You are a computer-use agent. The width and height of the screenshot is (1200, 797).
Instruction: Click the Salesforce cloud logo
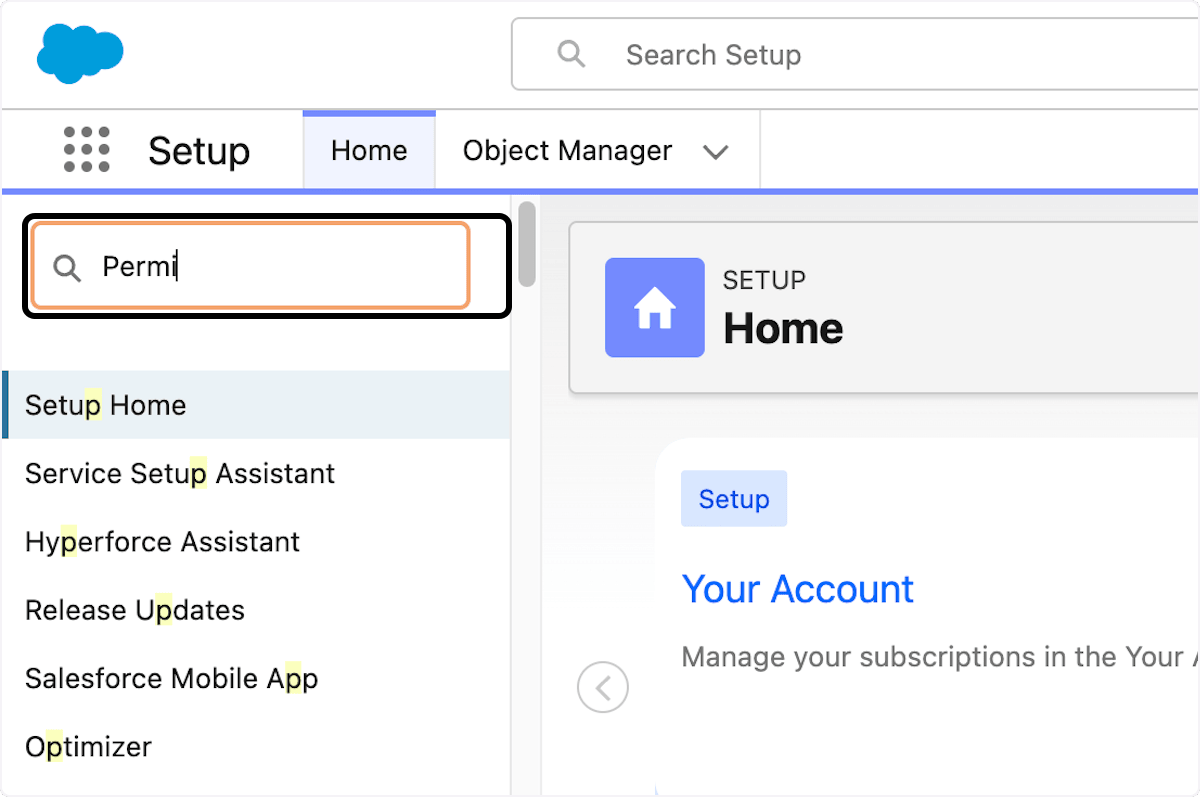pos(80,54)
